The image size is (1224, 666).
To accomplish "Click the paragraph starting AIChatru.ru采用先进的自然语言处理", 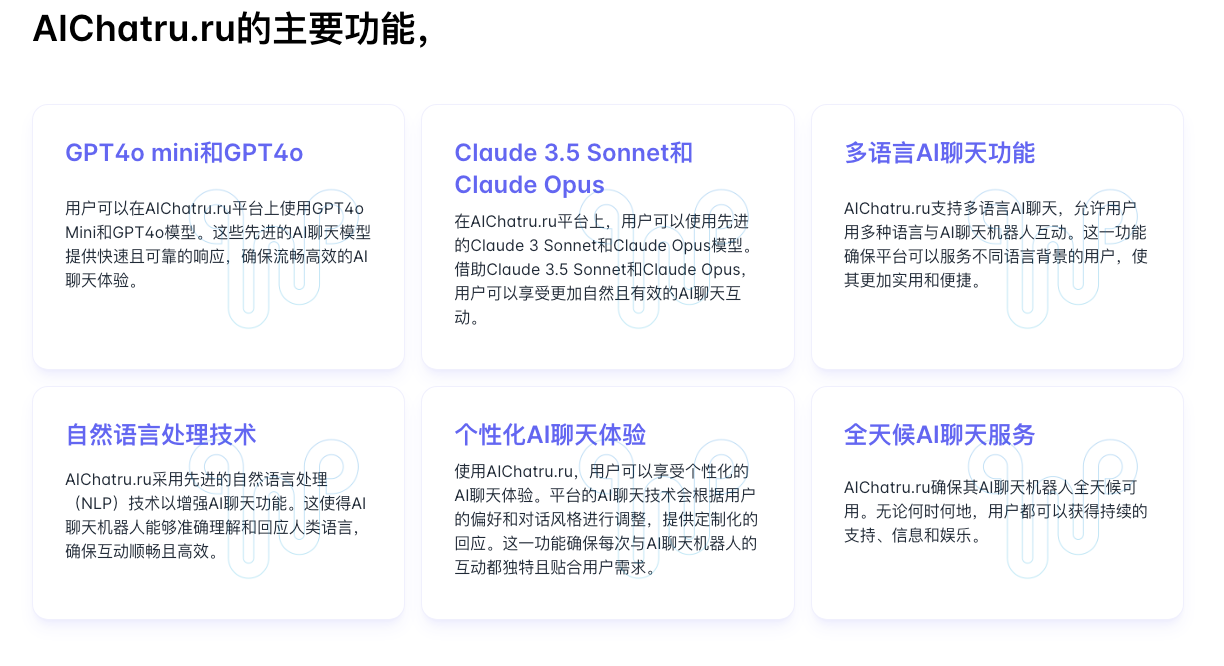I will (216, 515).
